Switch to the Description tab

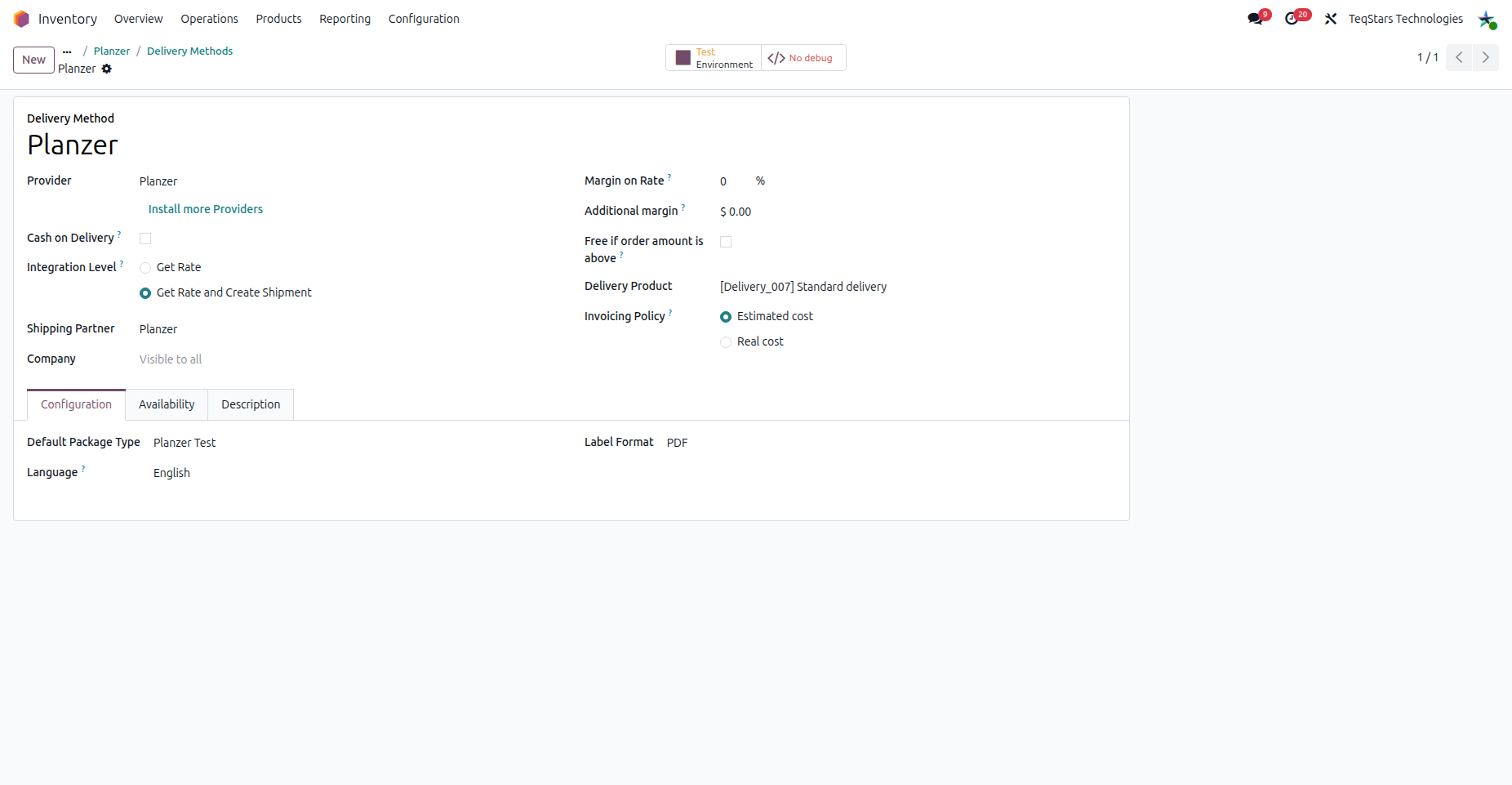[x=251, y=404]
